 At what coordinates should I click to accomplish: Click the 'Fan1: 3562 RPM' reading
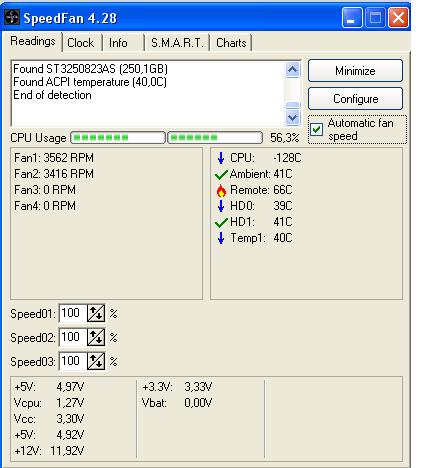(x=54, y=158)
